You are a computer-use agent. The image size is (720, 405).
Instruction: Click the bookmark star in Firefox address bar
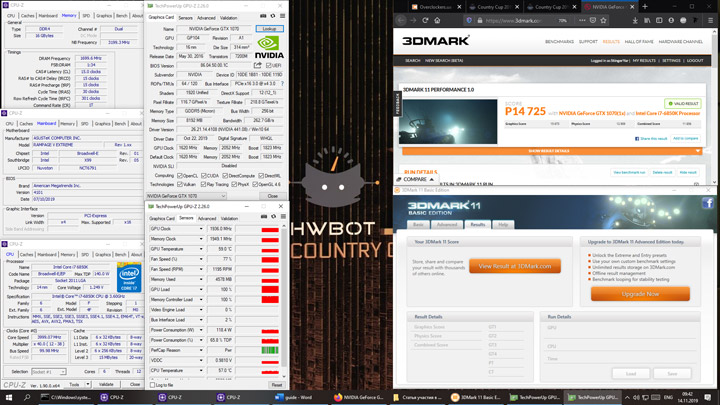pyautogui.click(x=604, y=20)
